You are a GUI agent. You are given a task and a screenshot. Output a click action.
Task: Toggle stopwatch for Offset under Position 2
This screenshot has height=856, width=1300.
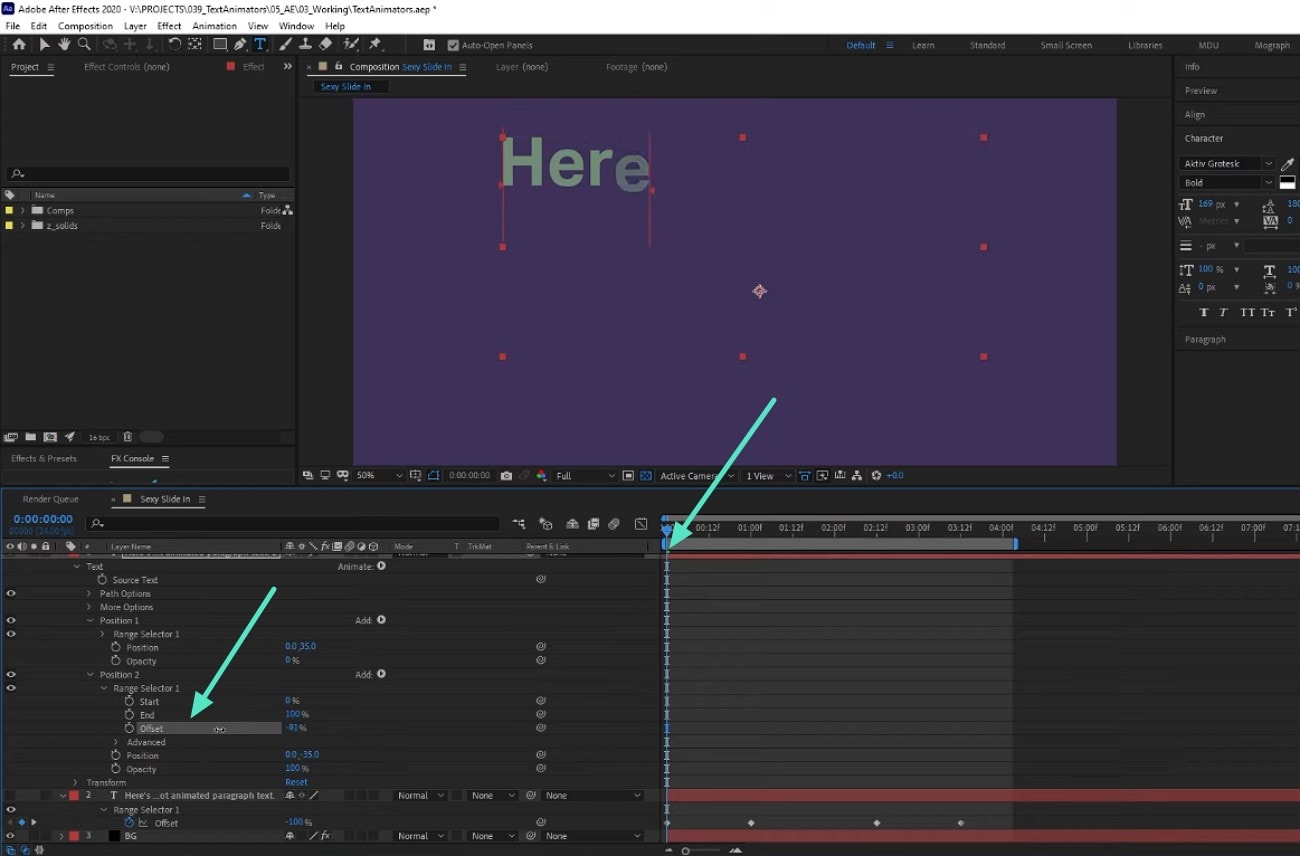(129, 728)
